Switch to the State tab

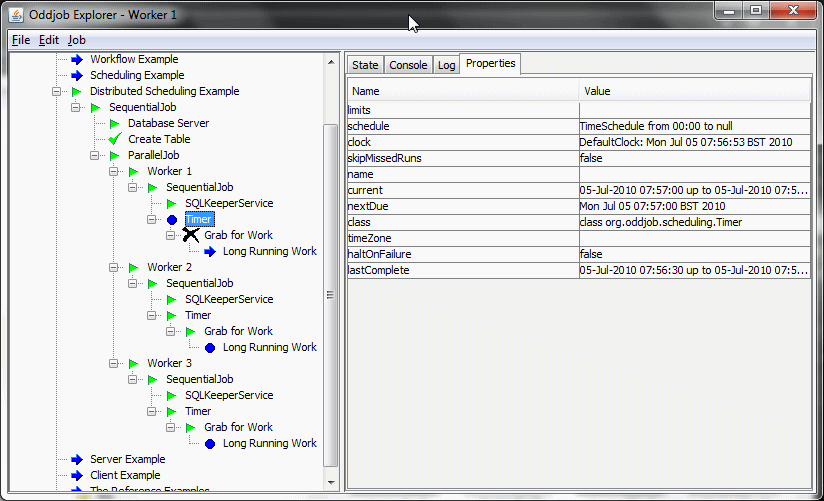tap(365, 65)
